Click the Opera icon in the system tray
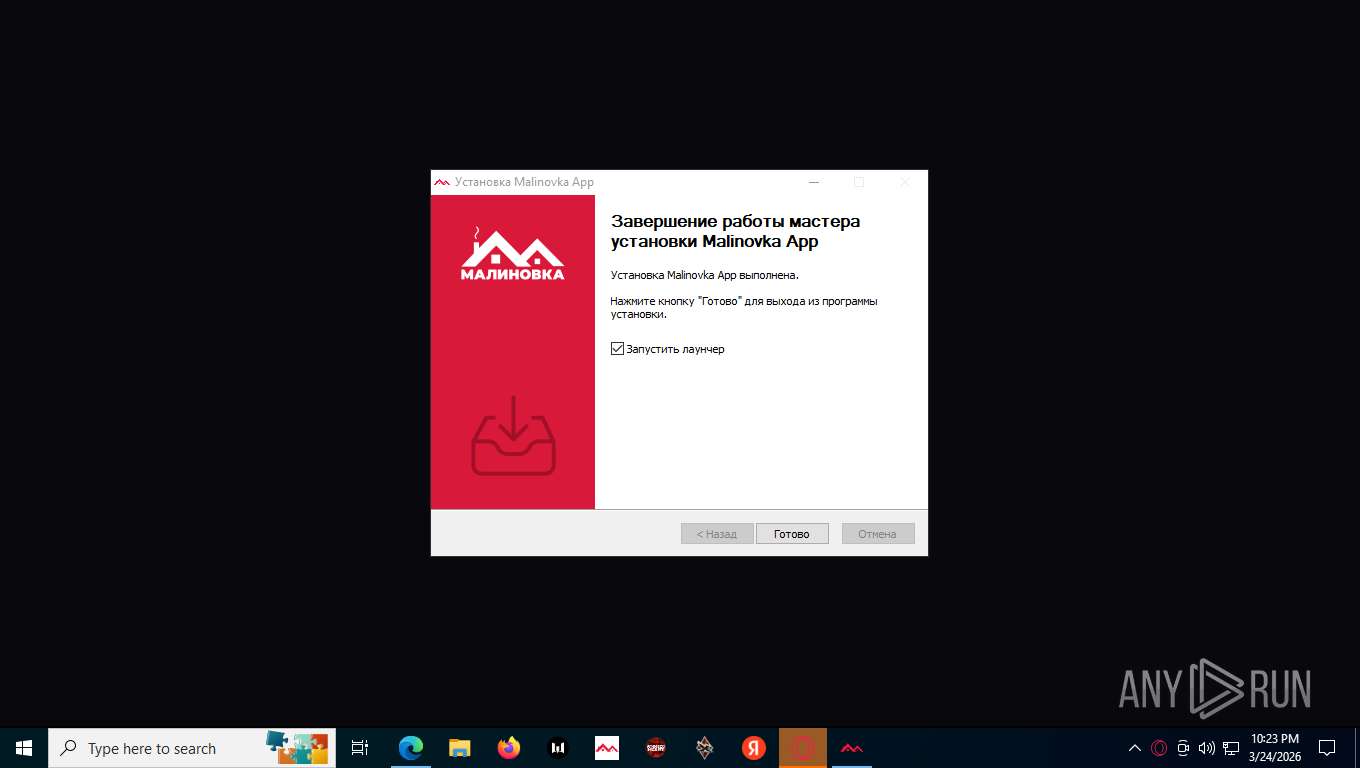The image size is (1360, 768). pos(1159,748)
